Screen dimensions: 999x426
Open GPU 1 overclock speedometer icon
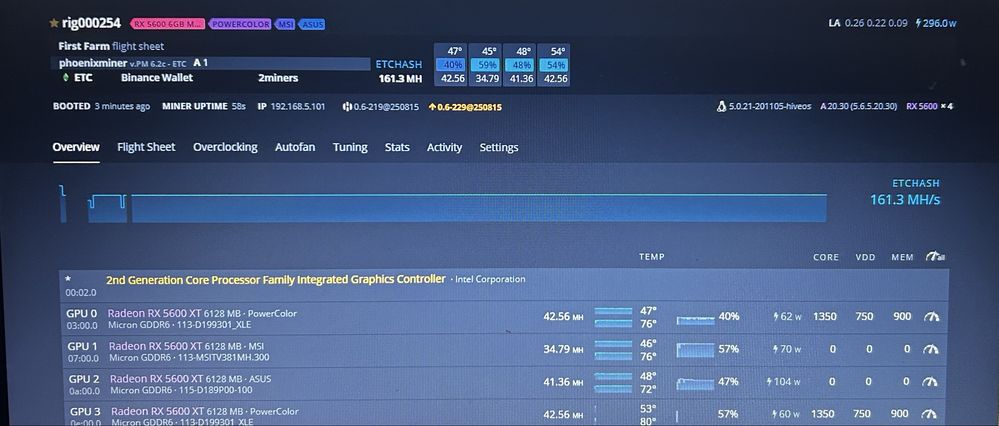(x=930, y=349)
